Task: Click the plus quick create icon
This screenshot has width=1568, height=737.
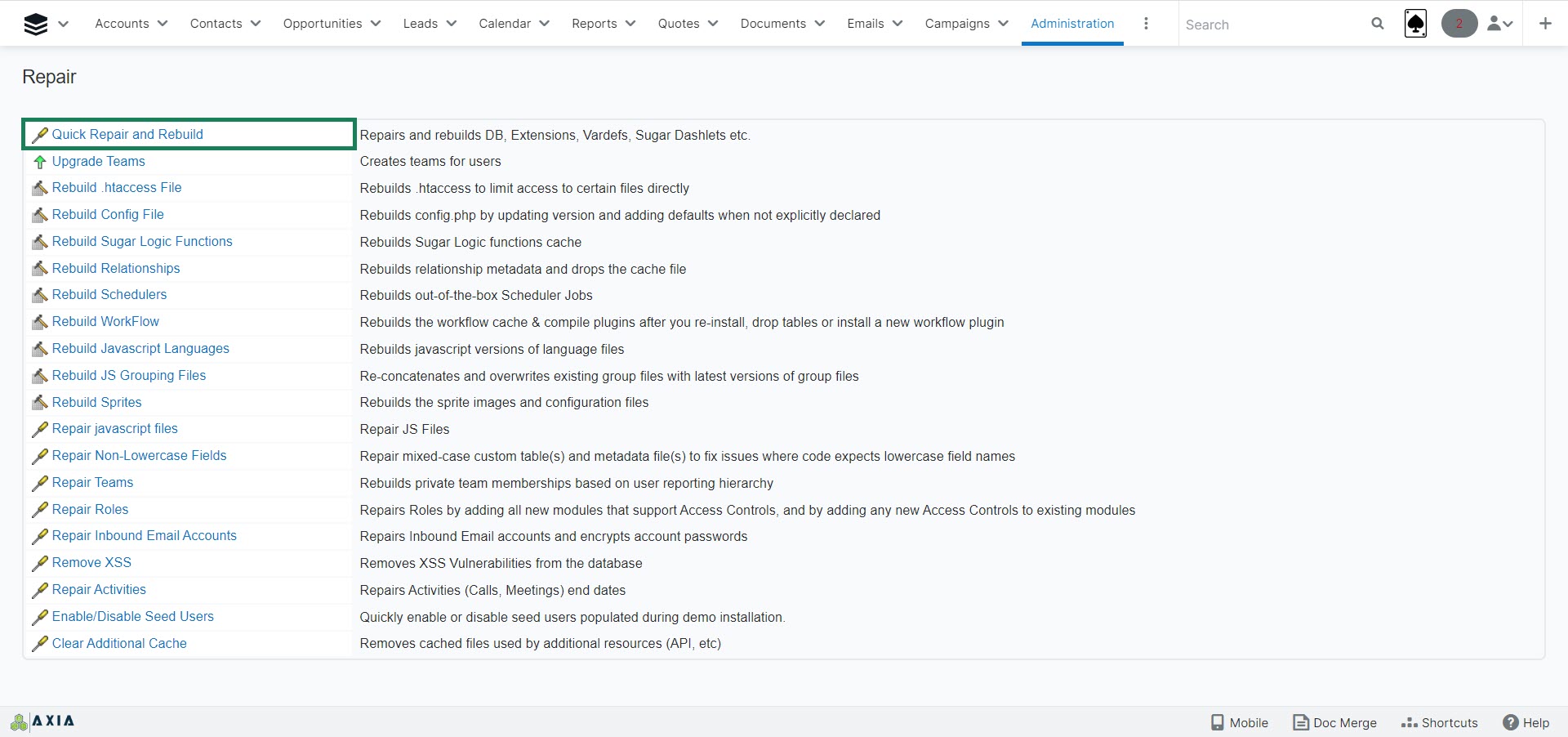Action: 1545,24
